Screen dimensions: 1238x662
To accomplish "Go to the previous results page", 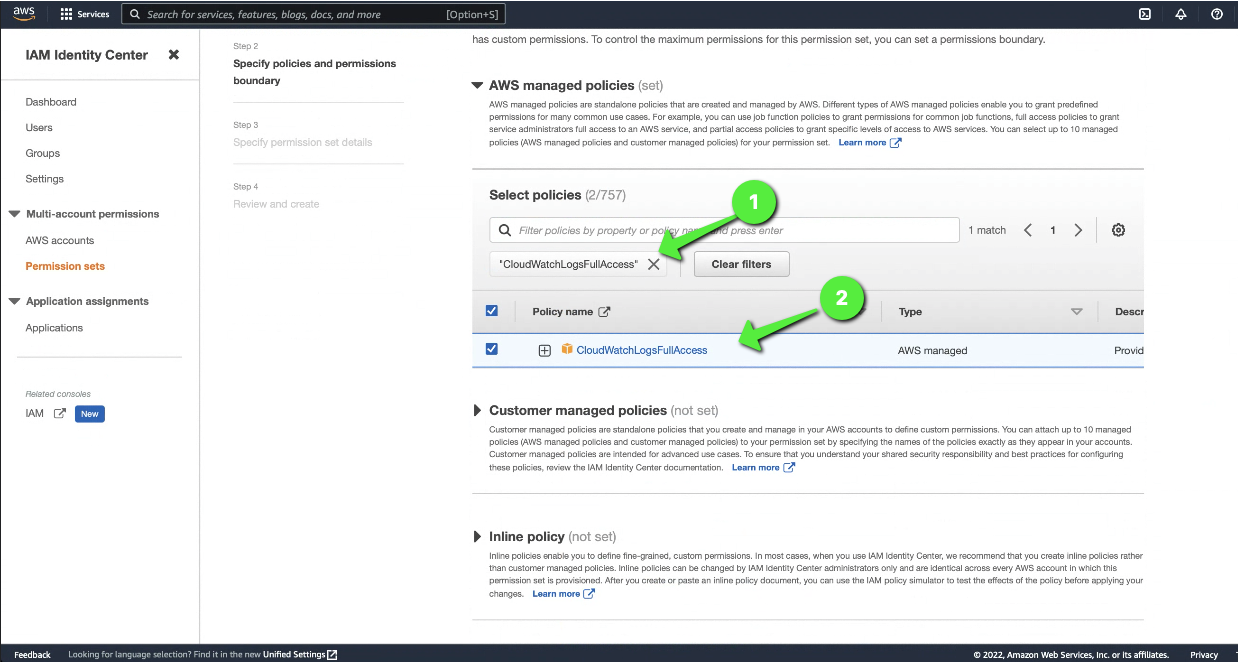I will click(1028, 230).
